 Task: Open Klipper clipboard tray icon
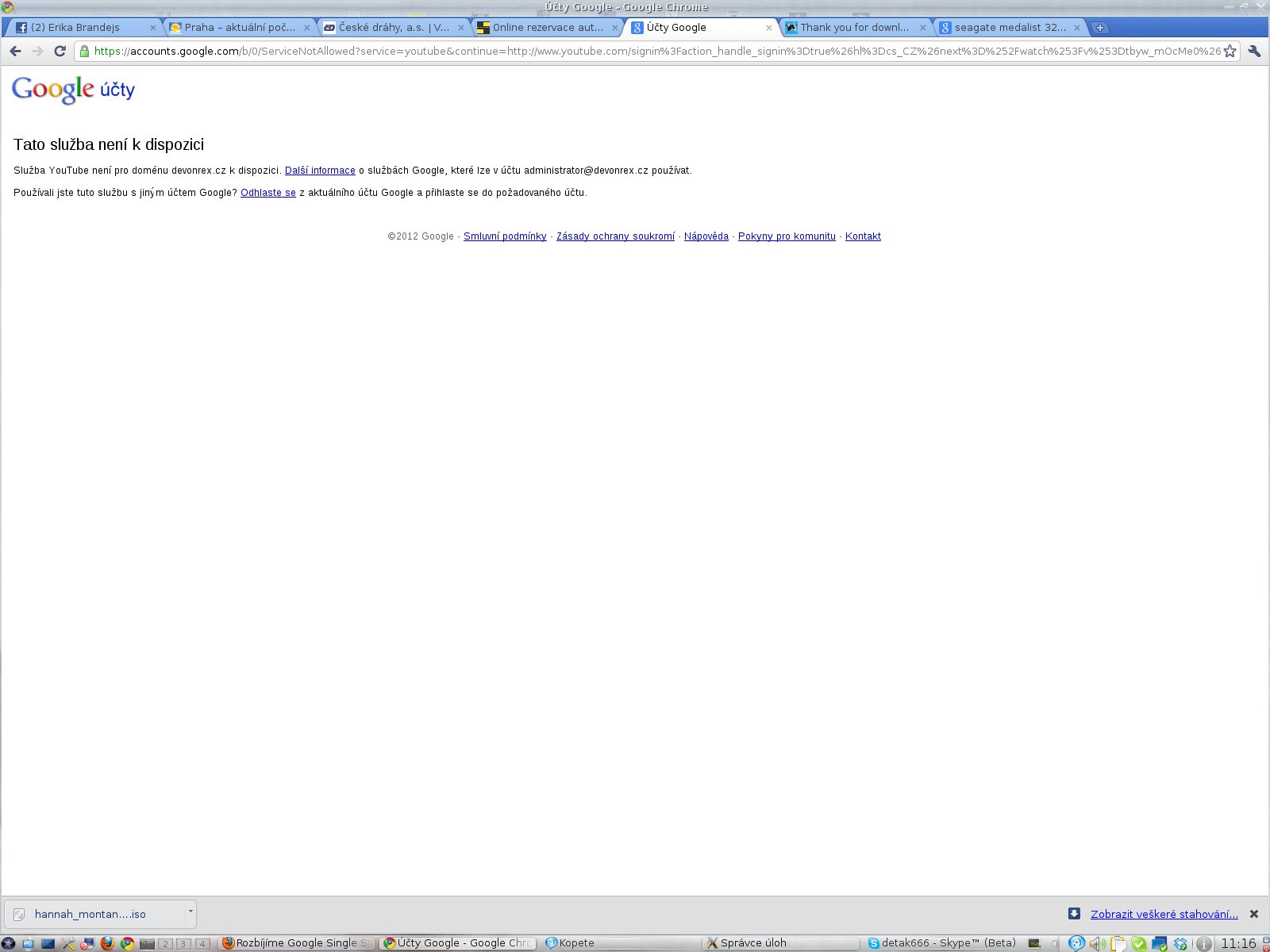point(1118,943)
